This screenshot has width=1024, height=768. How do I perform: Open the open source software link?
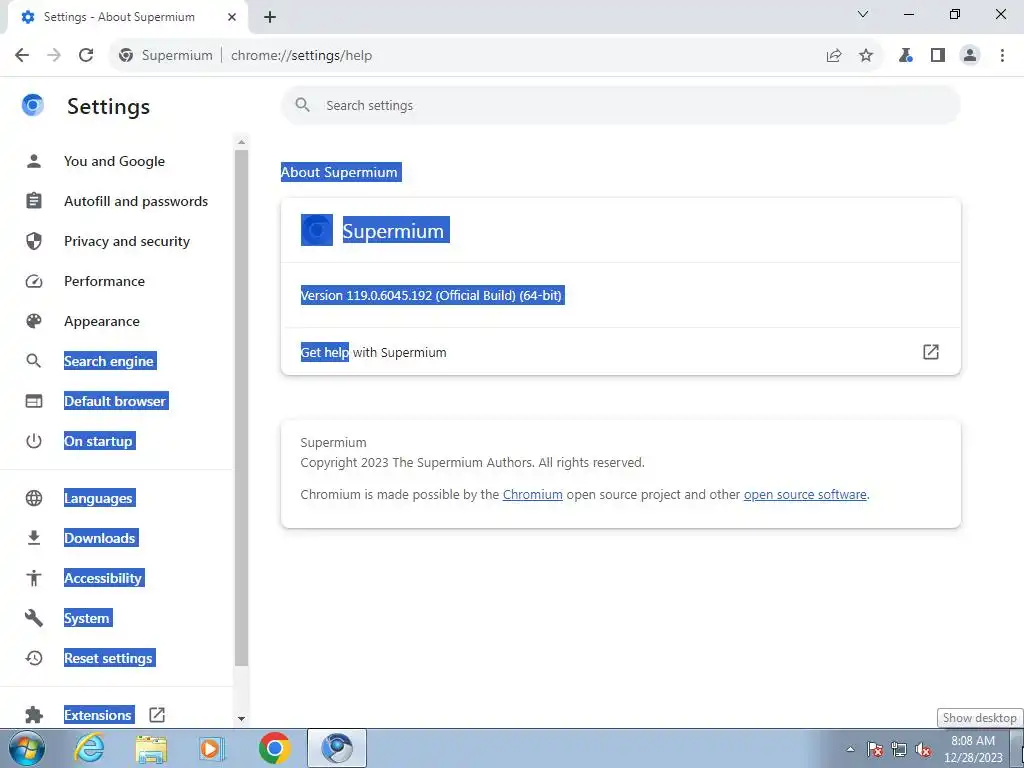[805, 494]
